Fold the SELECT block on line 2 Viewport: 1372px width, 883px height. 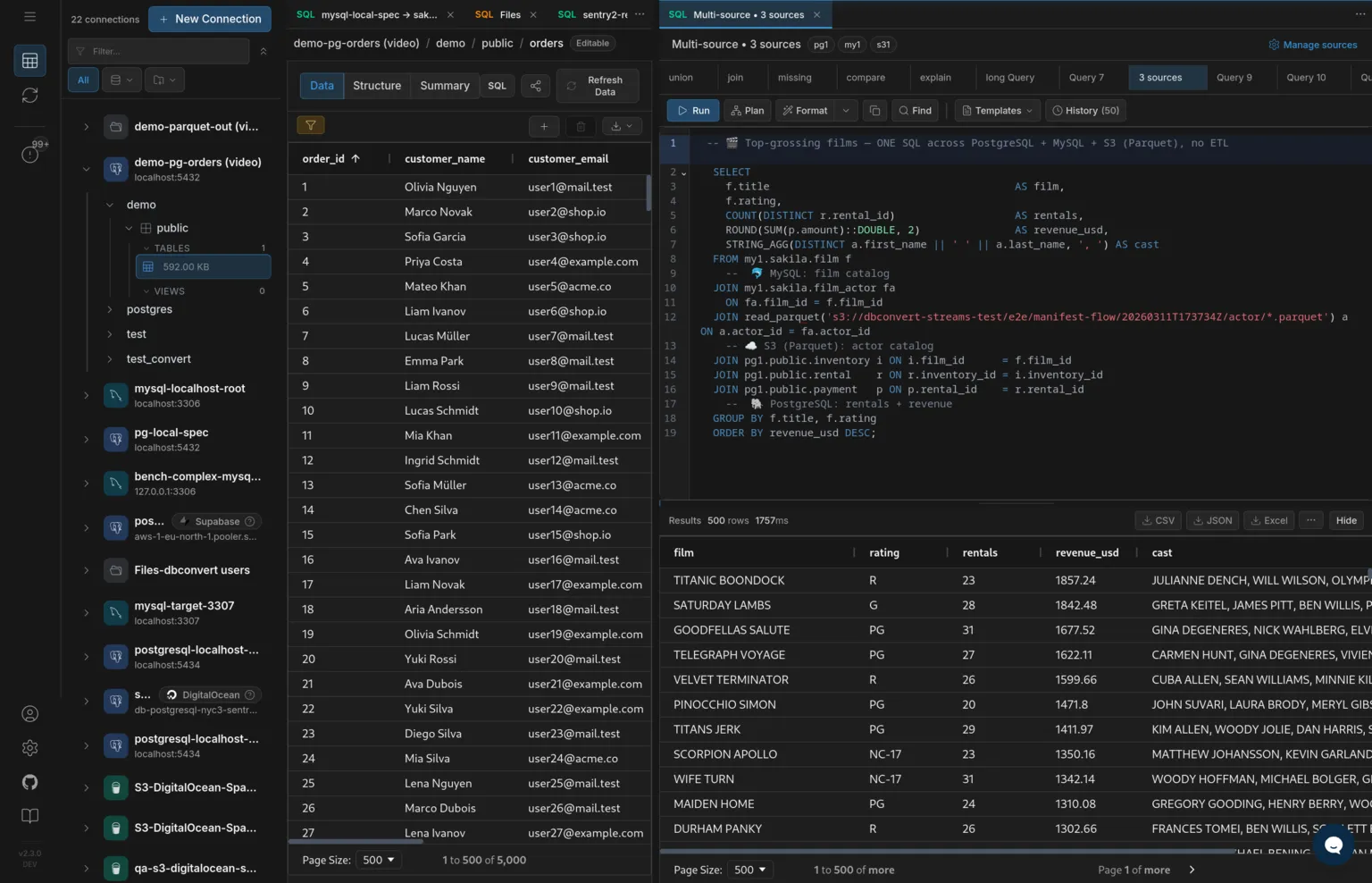pos(684,173)
